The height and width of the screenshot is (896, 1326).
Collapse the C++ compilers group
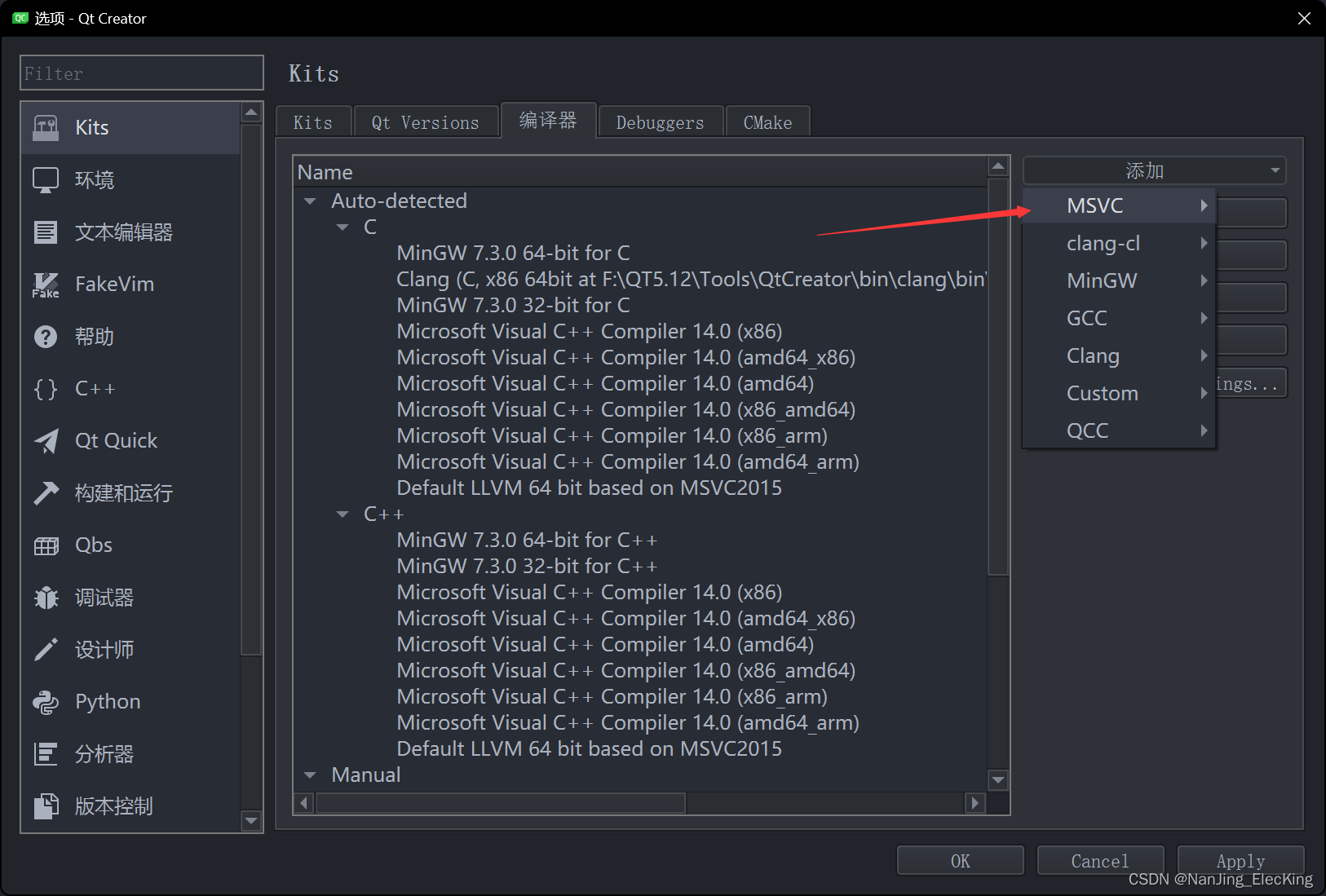pyautogui.click(x=343, y=514)
